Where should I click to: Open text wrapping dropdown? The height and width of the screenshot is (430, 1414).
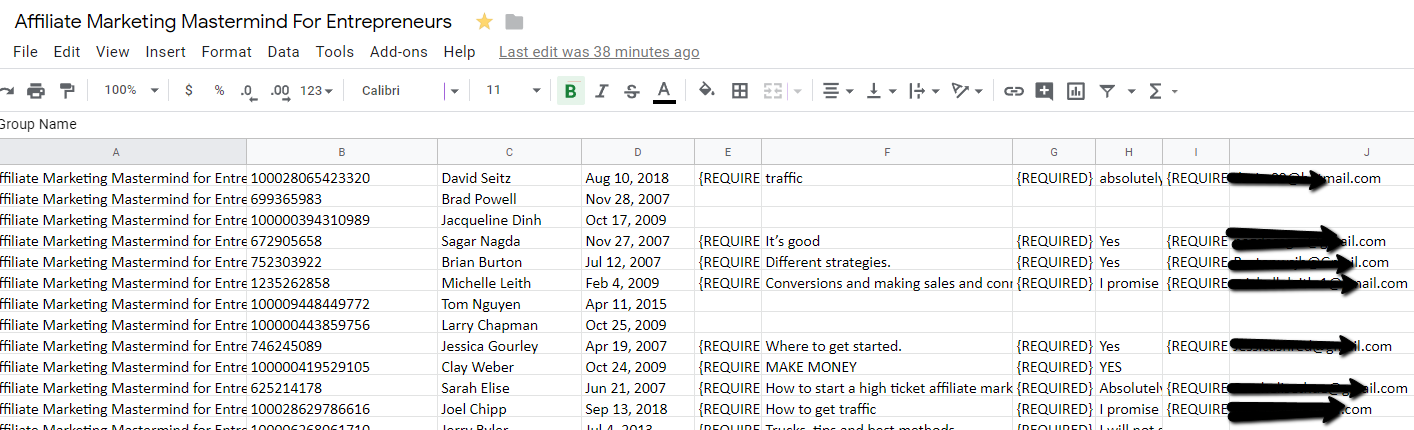(x=922, y=91)
